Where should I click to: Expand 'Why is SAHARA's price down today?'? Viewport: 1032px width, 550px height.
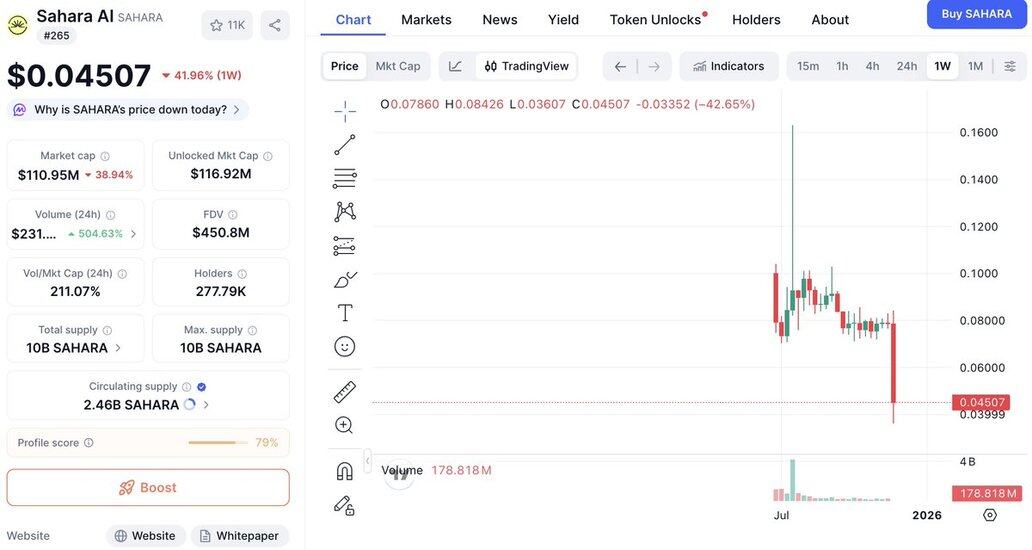pyautogui.click(x=130, y=110)
